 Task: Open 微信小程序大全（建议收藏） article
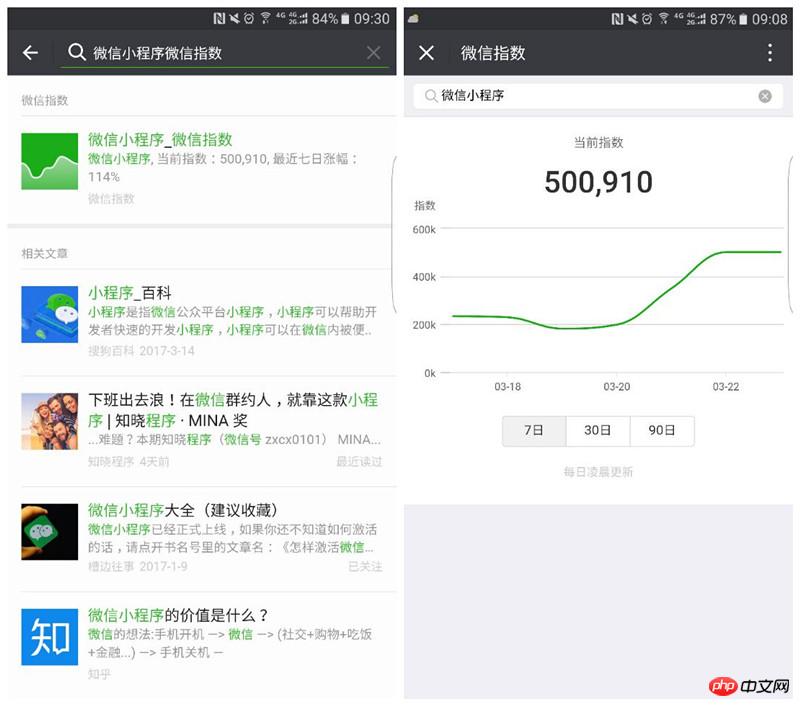point(183,510)
